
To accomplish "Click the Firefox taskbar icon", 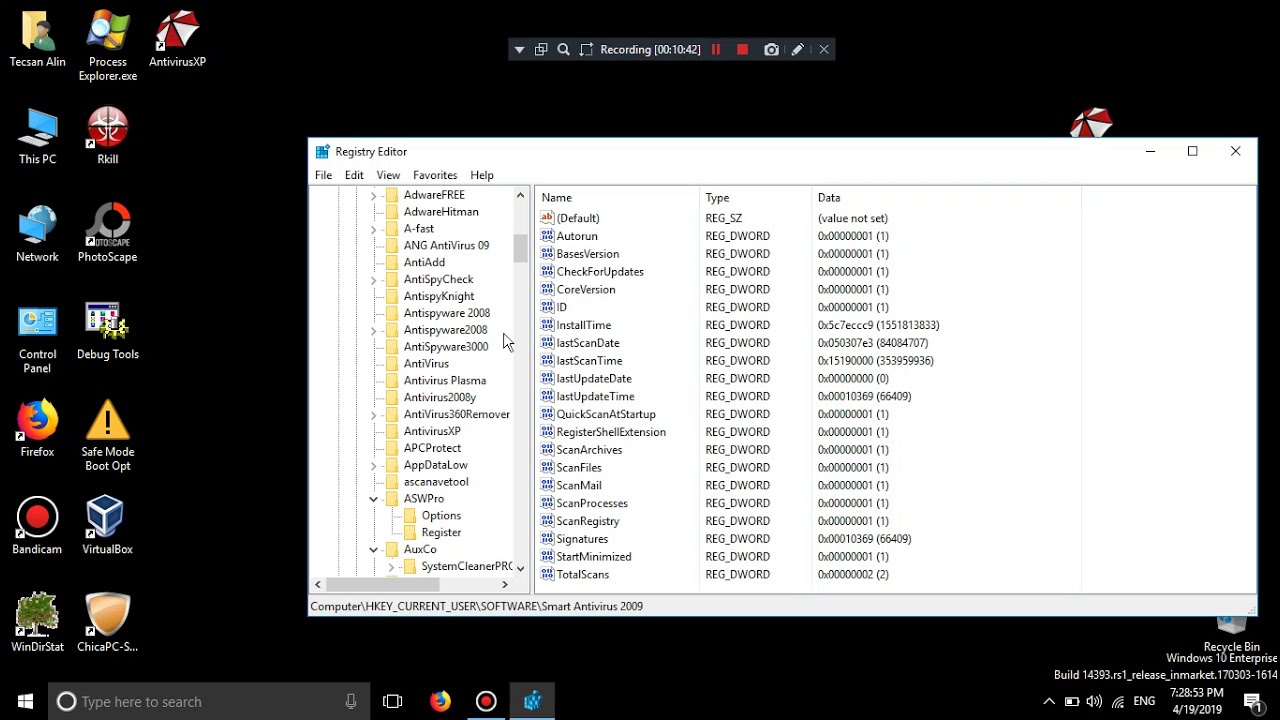I will 440,701.
